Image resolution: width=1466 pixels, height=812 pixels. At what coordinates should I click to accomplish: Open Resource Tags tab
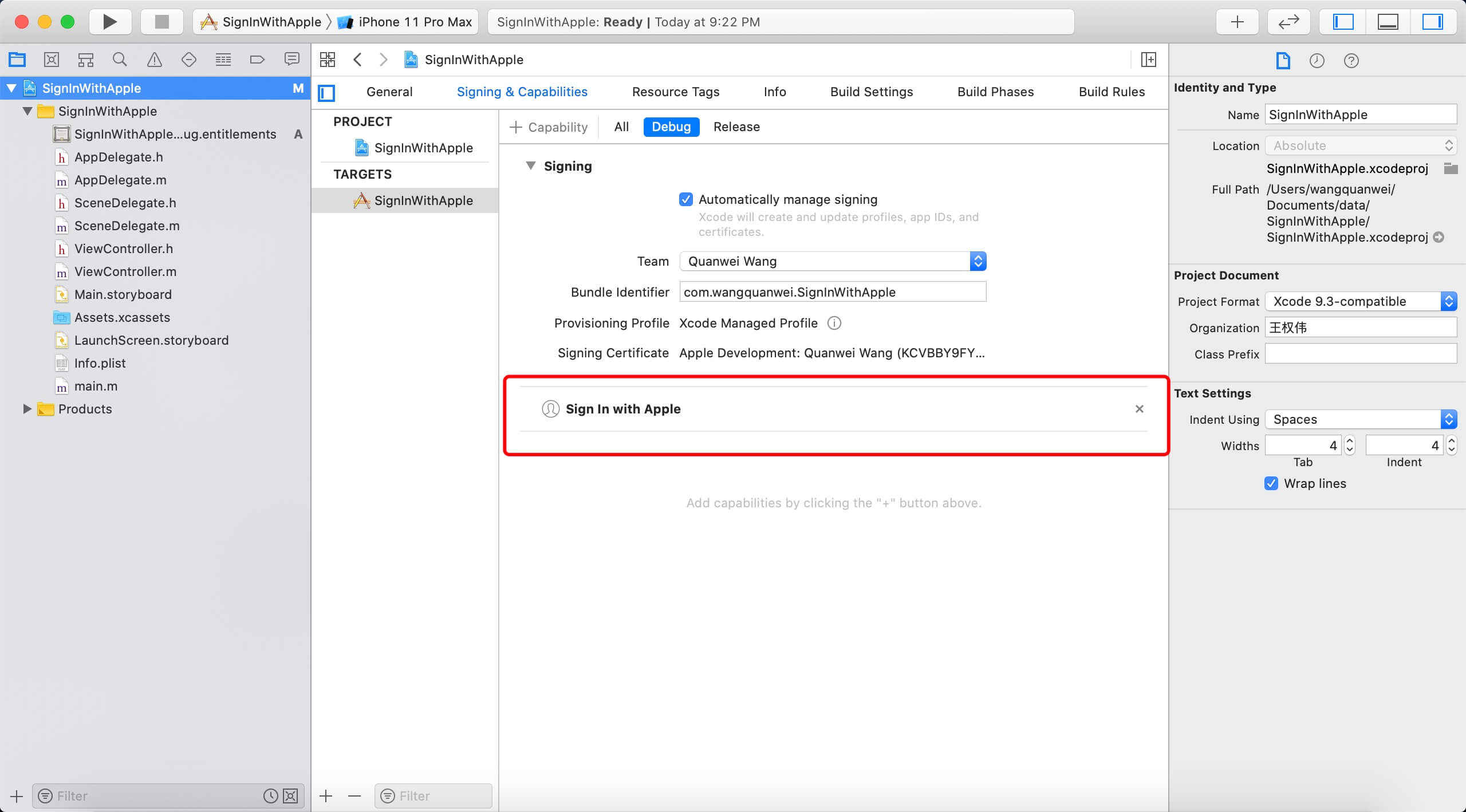point(676,92)
